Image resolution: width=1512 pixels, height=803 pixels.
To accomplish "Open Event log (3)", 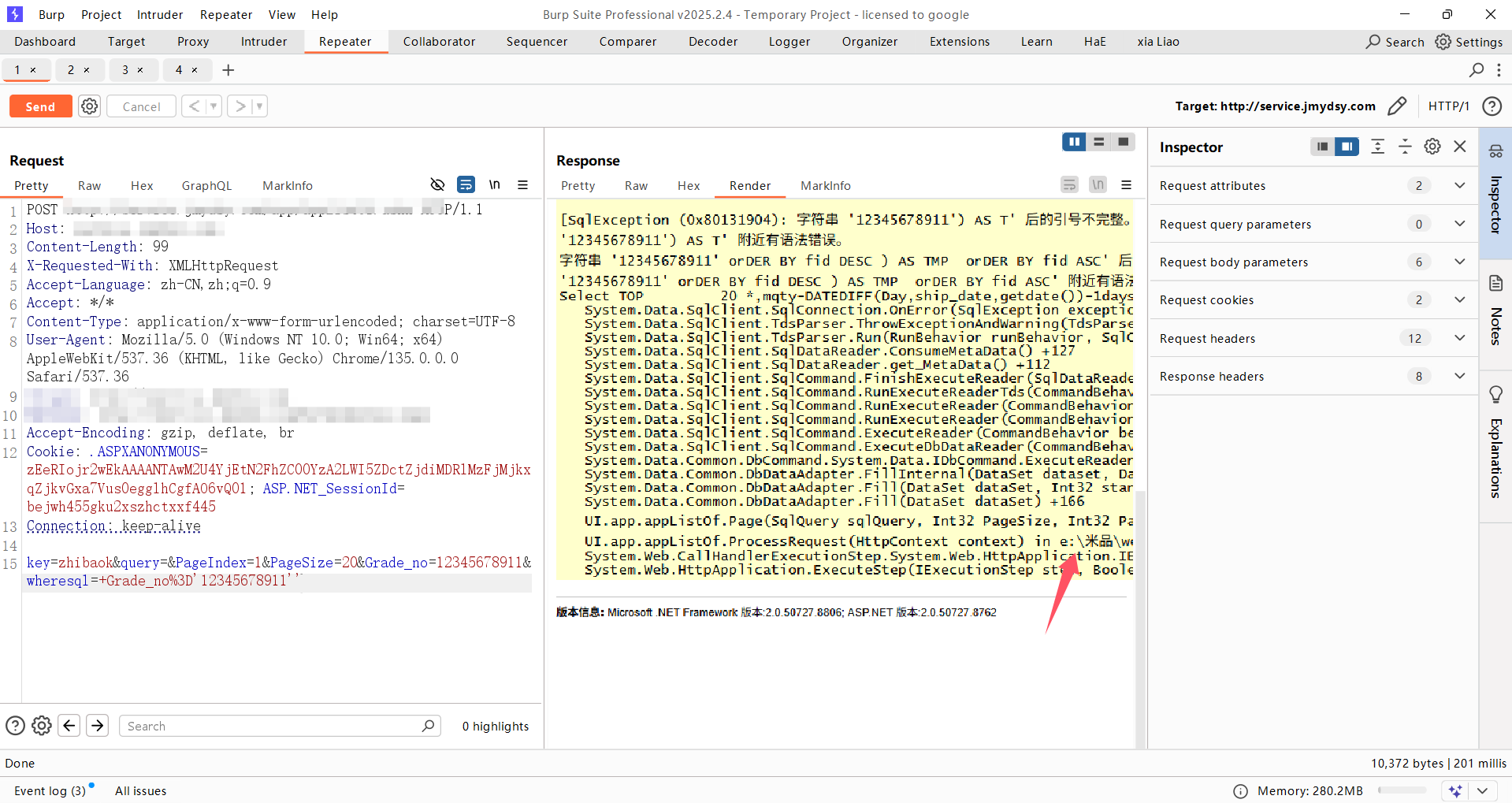I will [50, 790].
